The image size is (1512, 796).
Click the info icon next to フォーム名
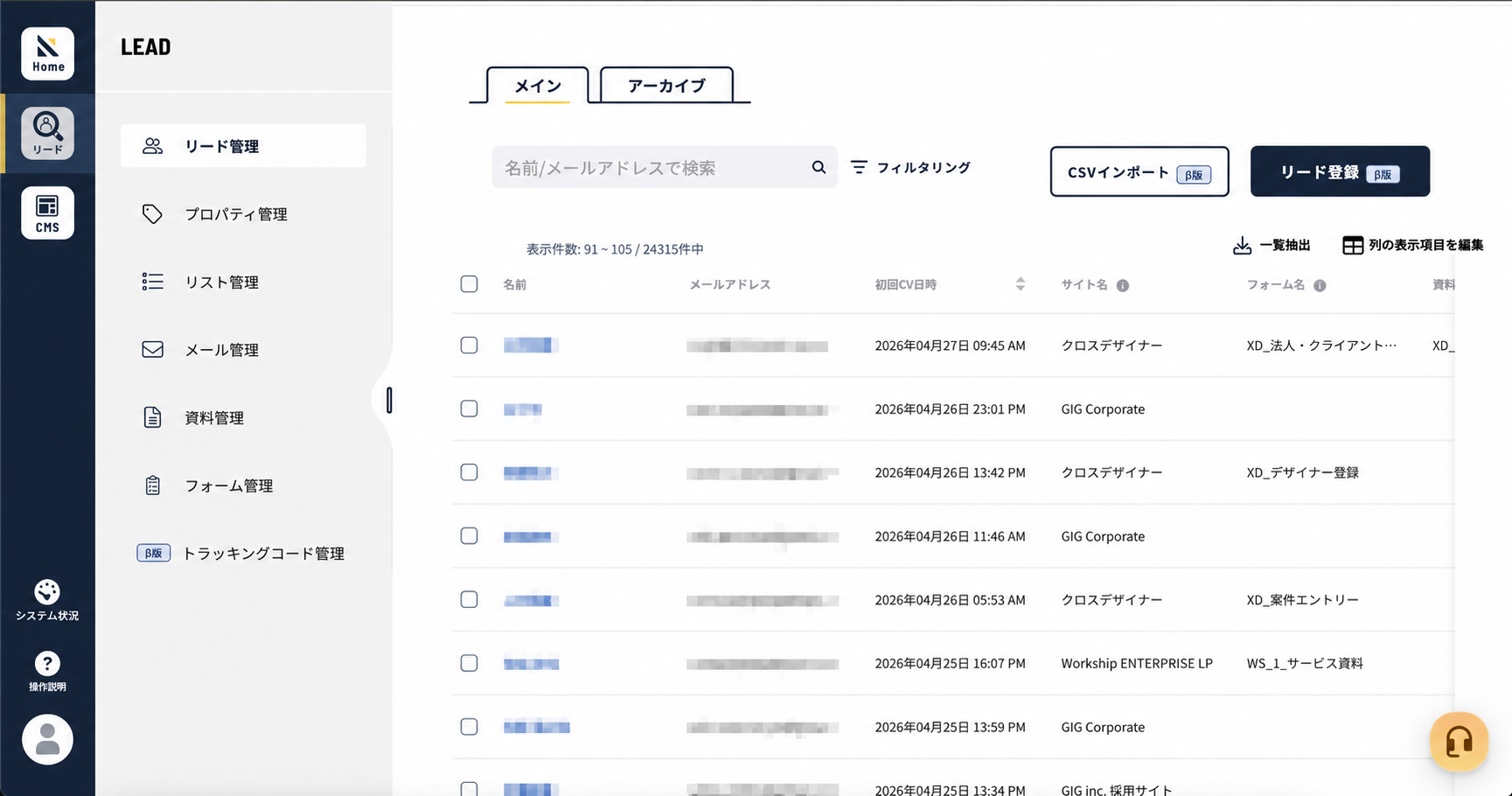coord(1320,285)
